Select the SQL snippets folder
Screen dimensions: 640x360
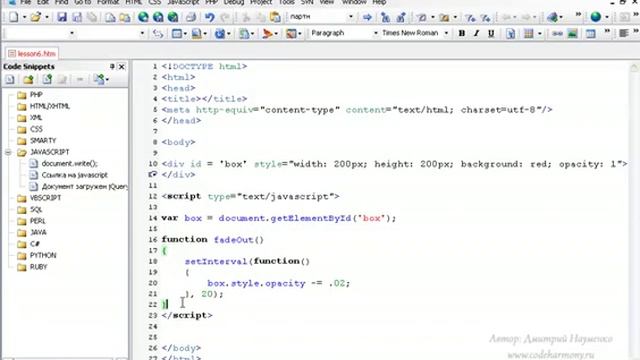point(36,209)
